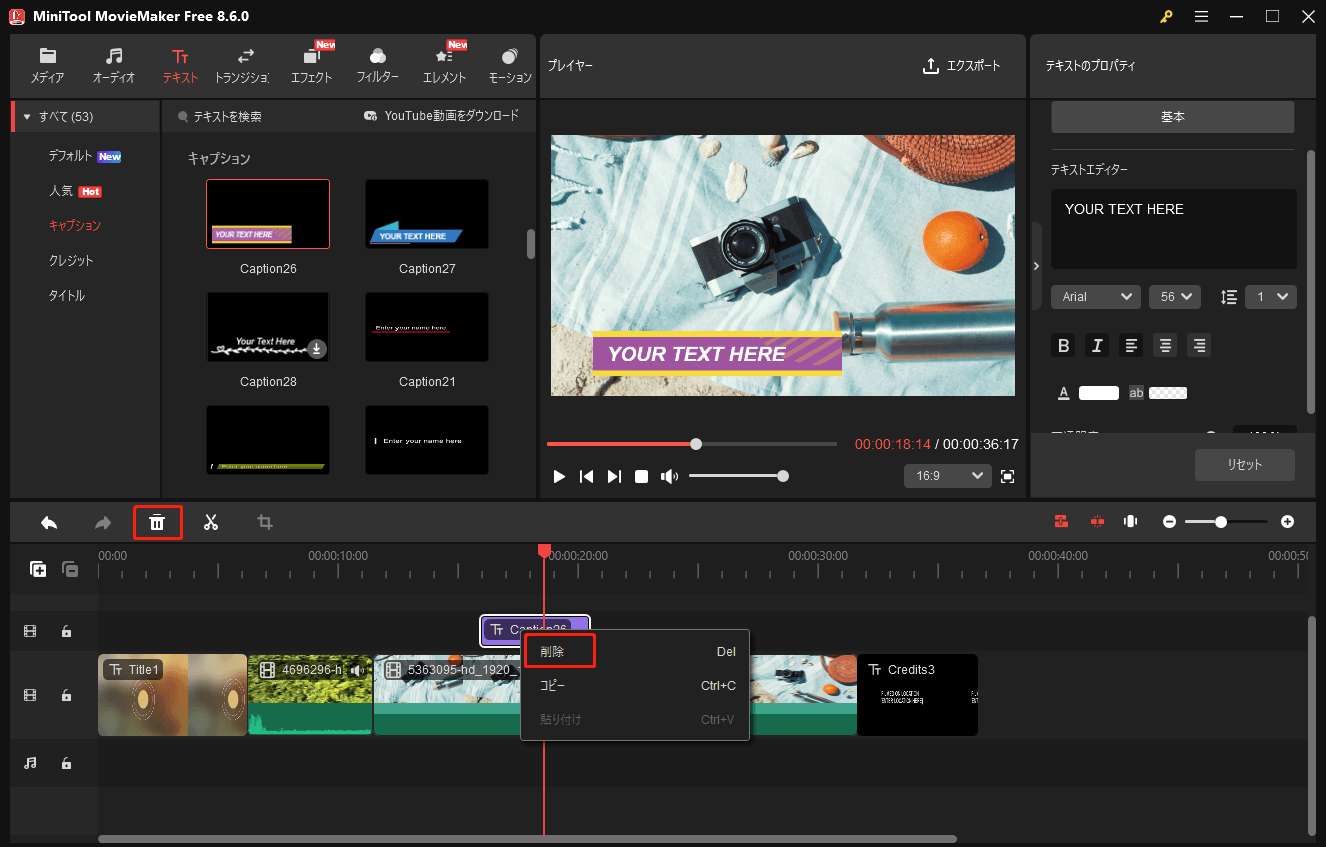Lock the audio track on the timeline
The image size is (1326, 847).
(x=66, y=763)
